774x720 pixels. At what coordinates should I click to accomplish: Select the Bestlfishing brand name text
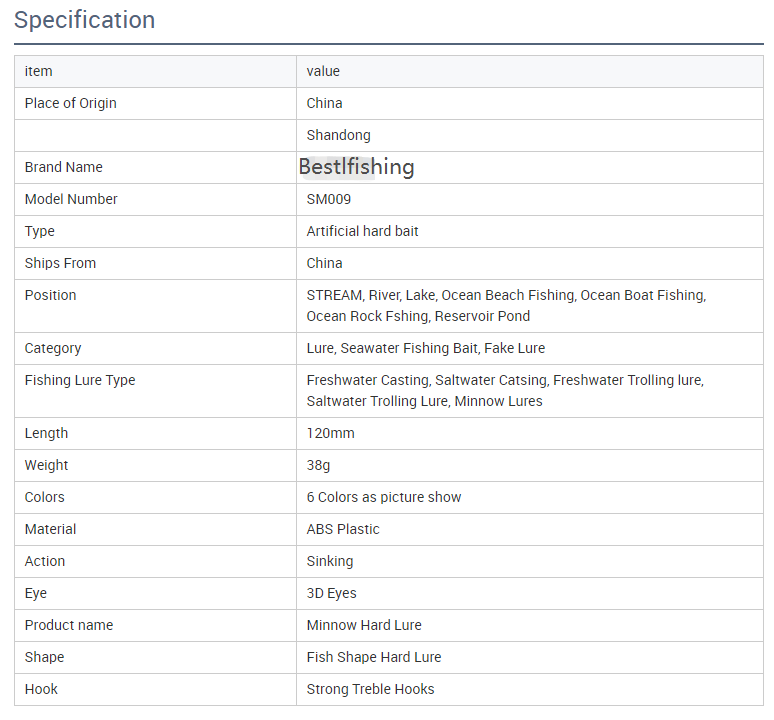tap(356, 167)
